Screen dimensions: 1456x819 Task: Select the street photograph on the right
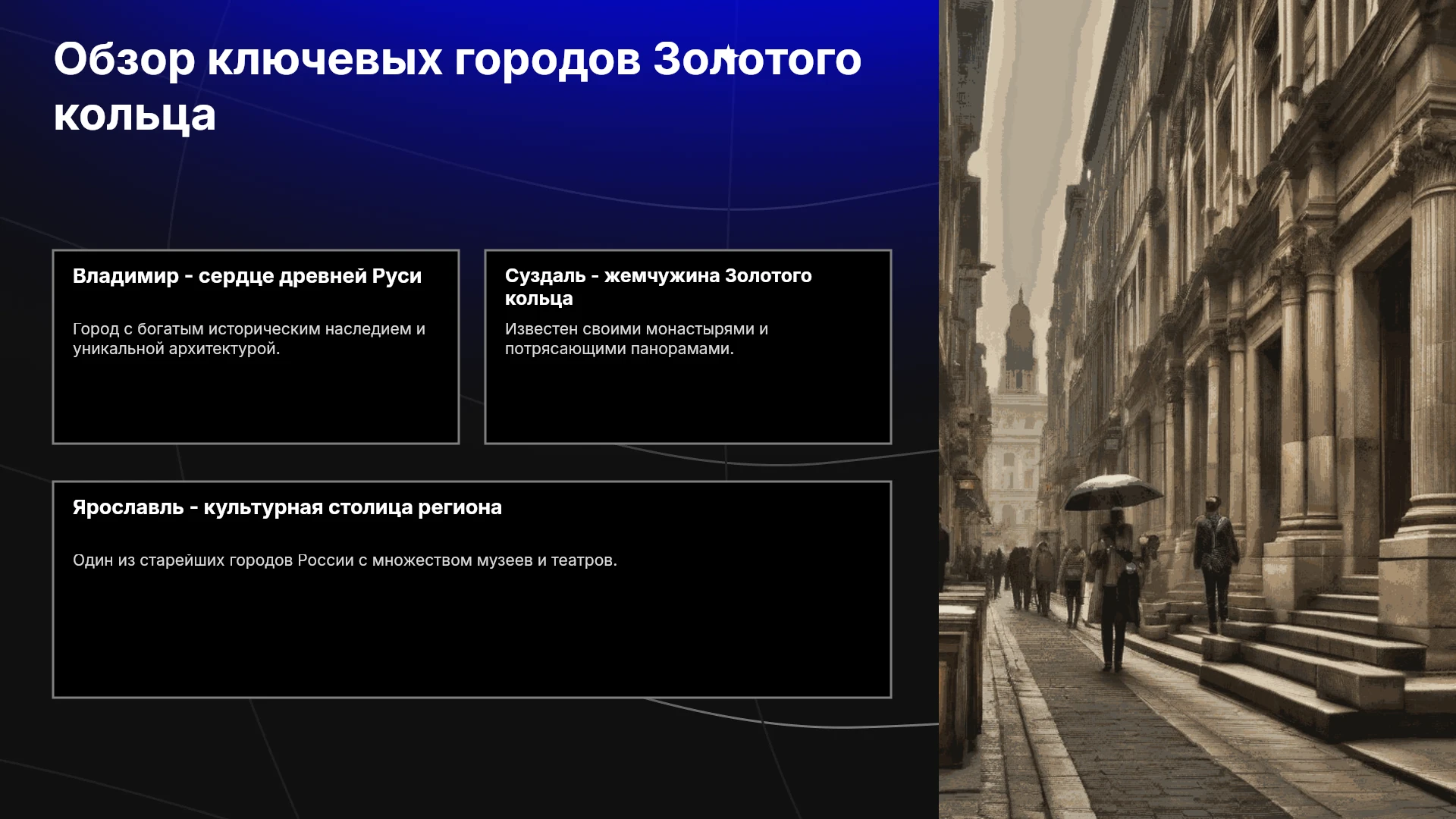(1197, 409)
